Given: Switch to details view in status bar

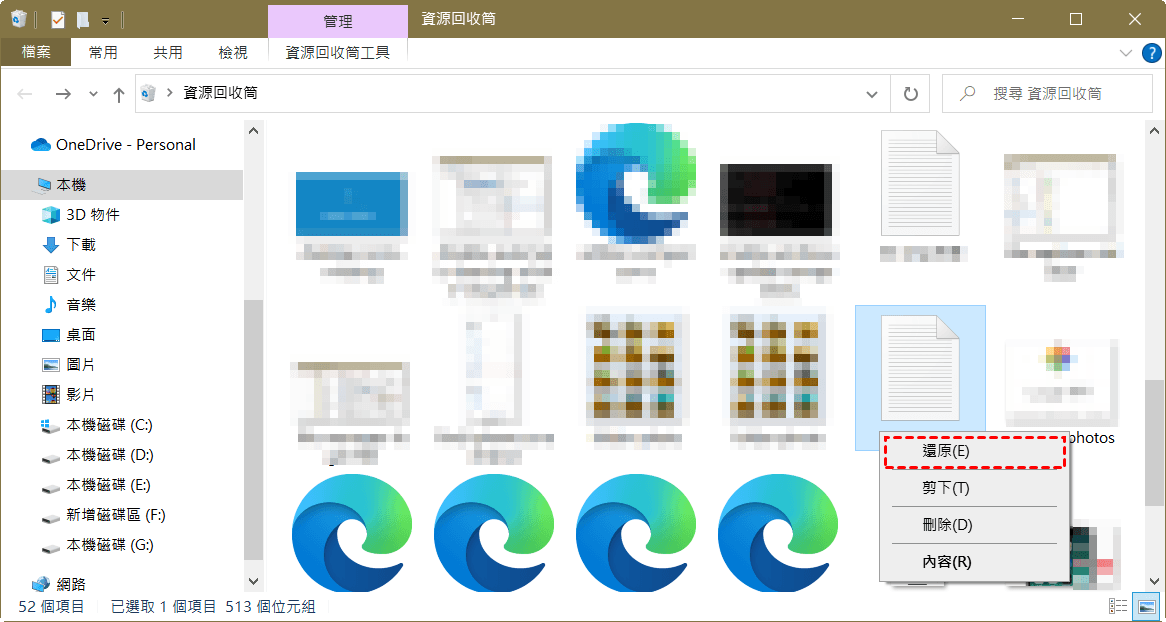Looking at the screenshot, I should pyautogui.click(x=1118, y=606).
